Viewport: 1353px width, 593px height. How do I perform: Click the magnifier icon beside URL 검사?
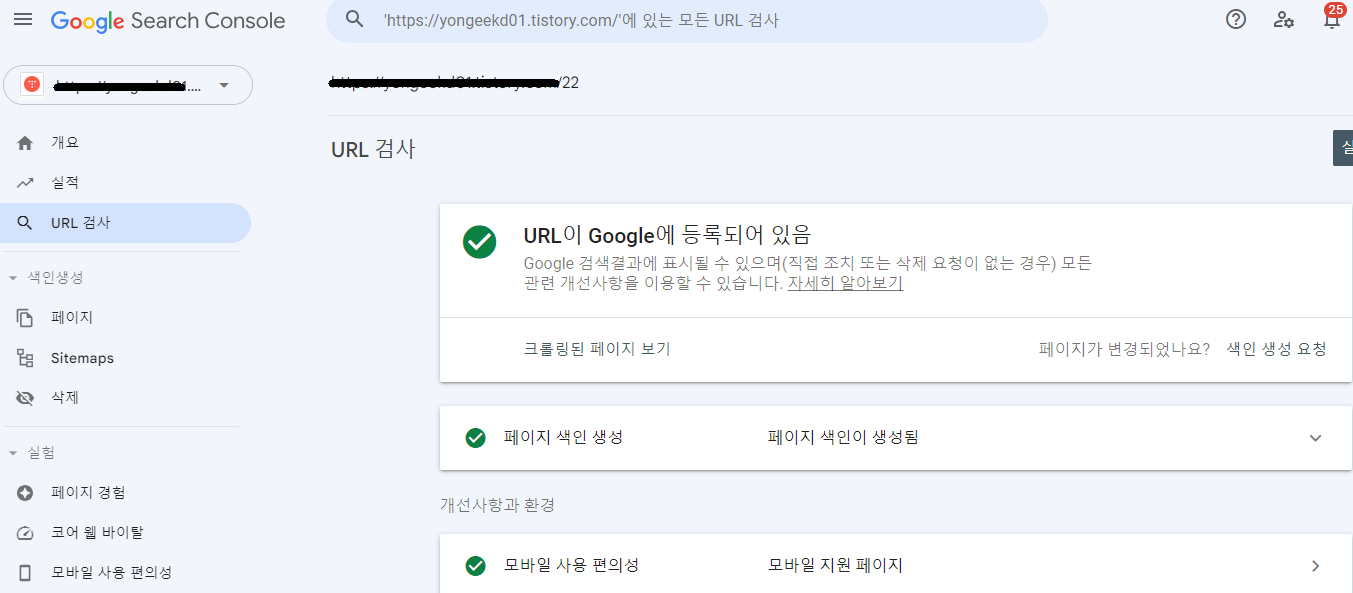point(26,223)
